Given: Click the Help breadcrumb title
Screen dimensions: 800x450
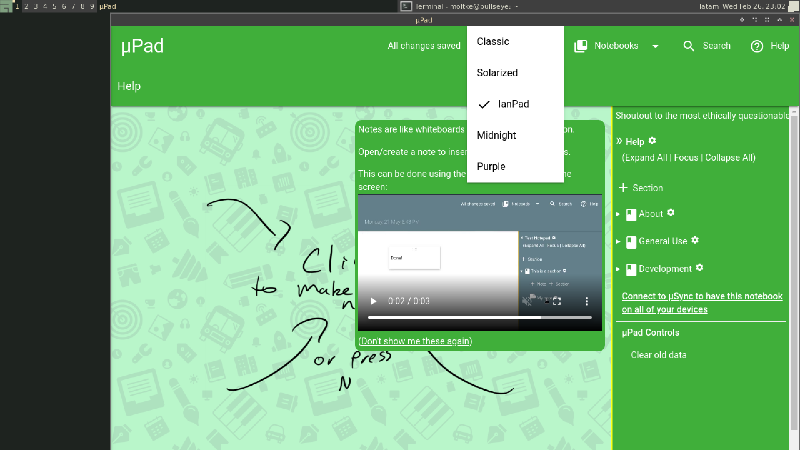Looking at the screenshot, I should click(x=129, y=86).
